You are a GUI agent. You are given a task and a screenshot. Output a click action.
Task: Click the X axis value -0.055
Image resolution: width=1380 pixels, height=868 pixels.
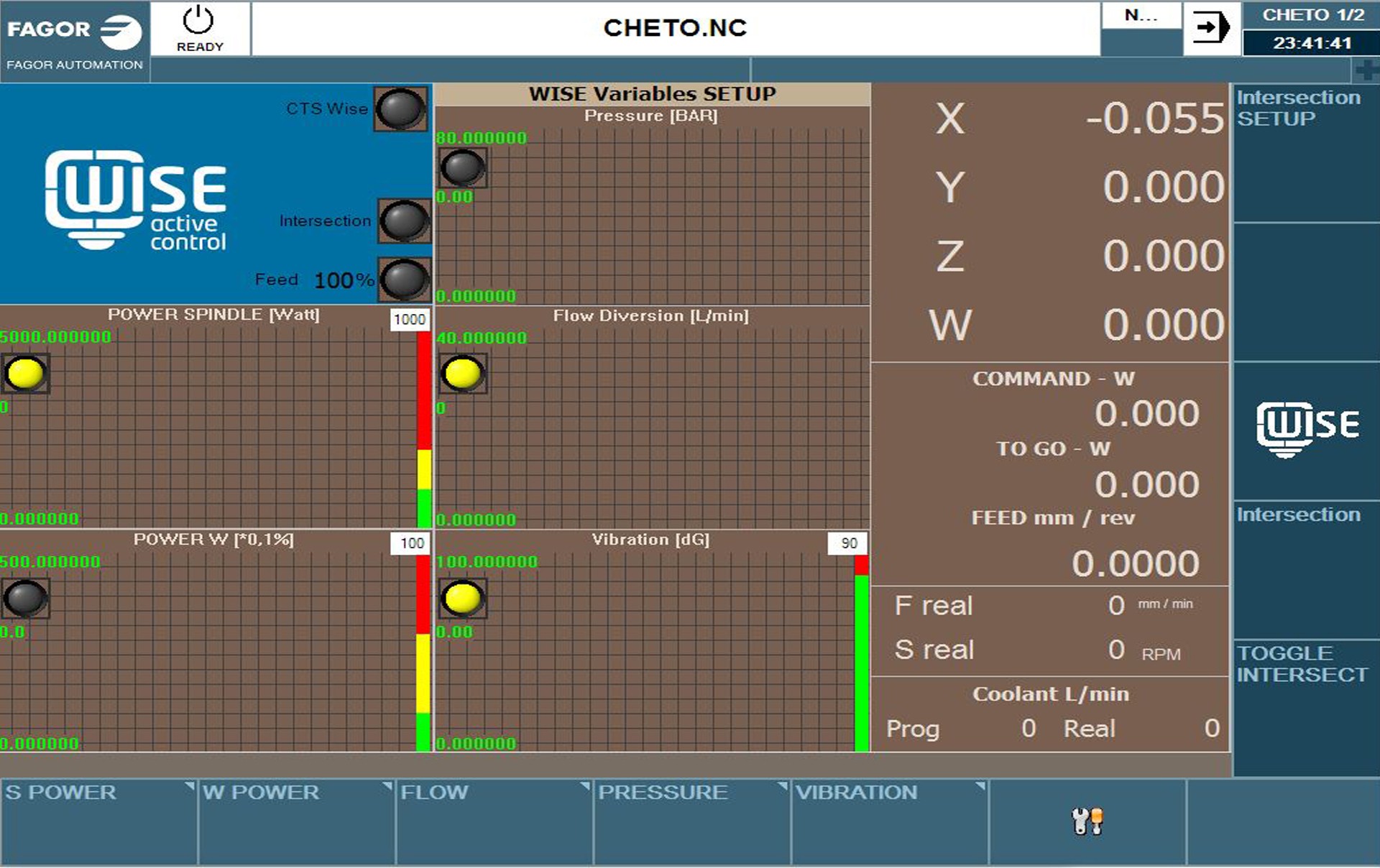point(1154,118)
